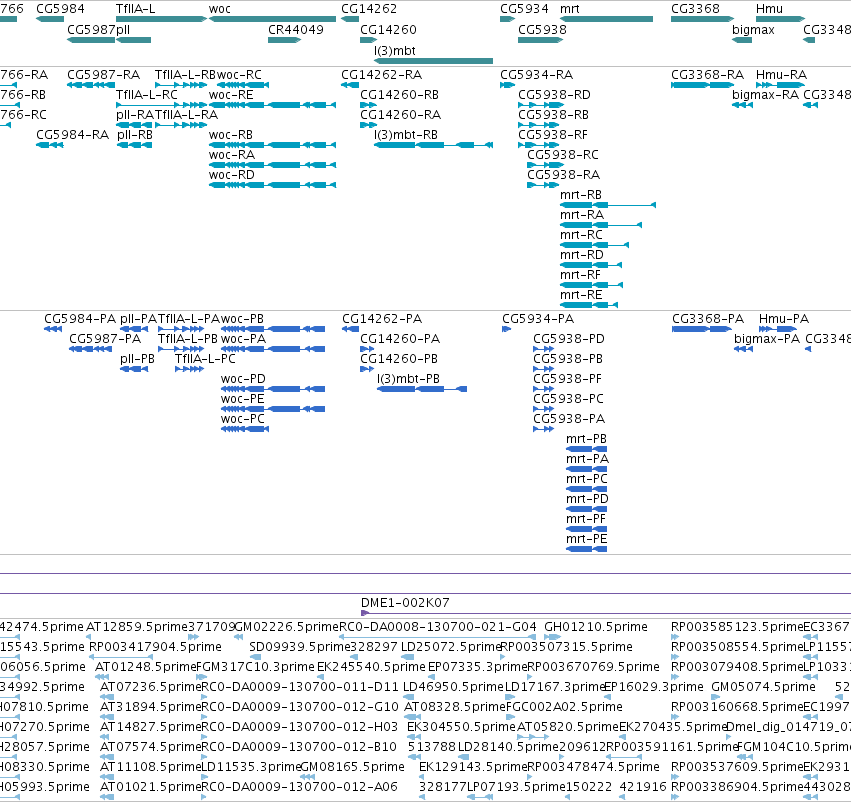Open transcript woc-RC label
Image resolution: width=851 pixels, height=802 pixels.
(239, 74)
